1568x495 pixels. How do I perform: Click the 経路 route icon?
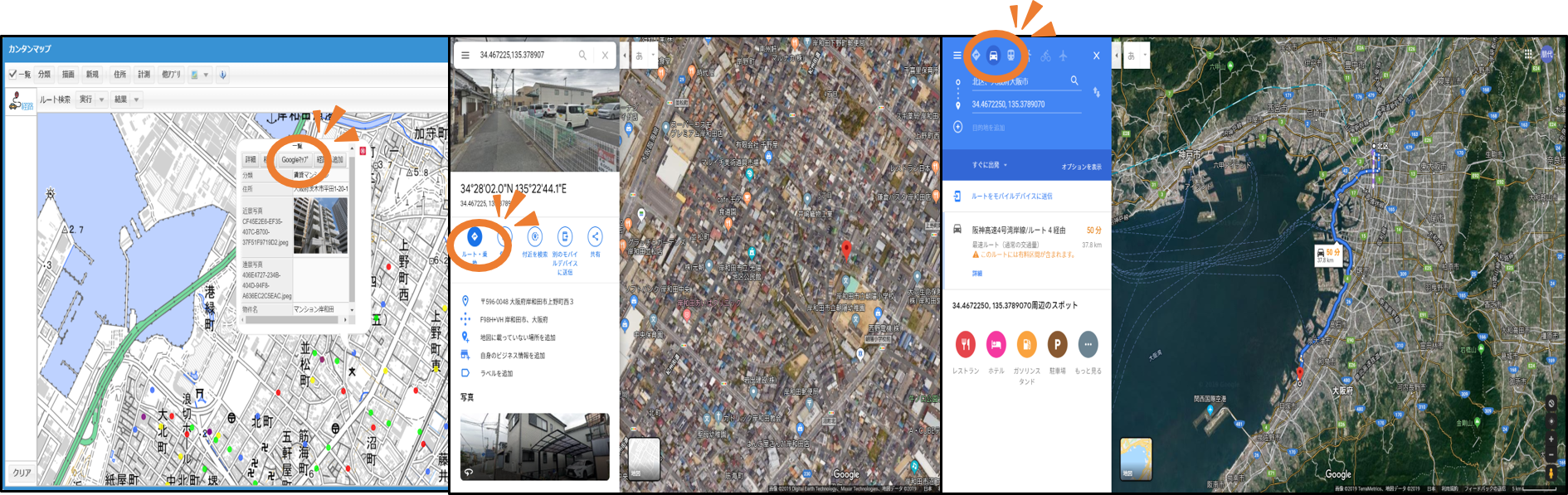[x=20, y=102]
